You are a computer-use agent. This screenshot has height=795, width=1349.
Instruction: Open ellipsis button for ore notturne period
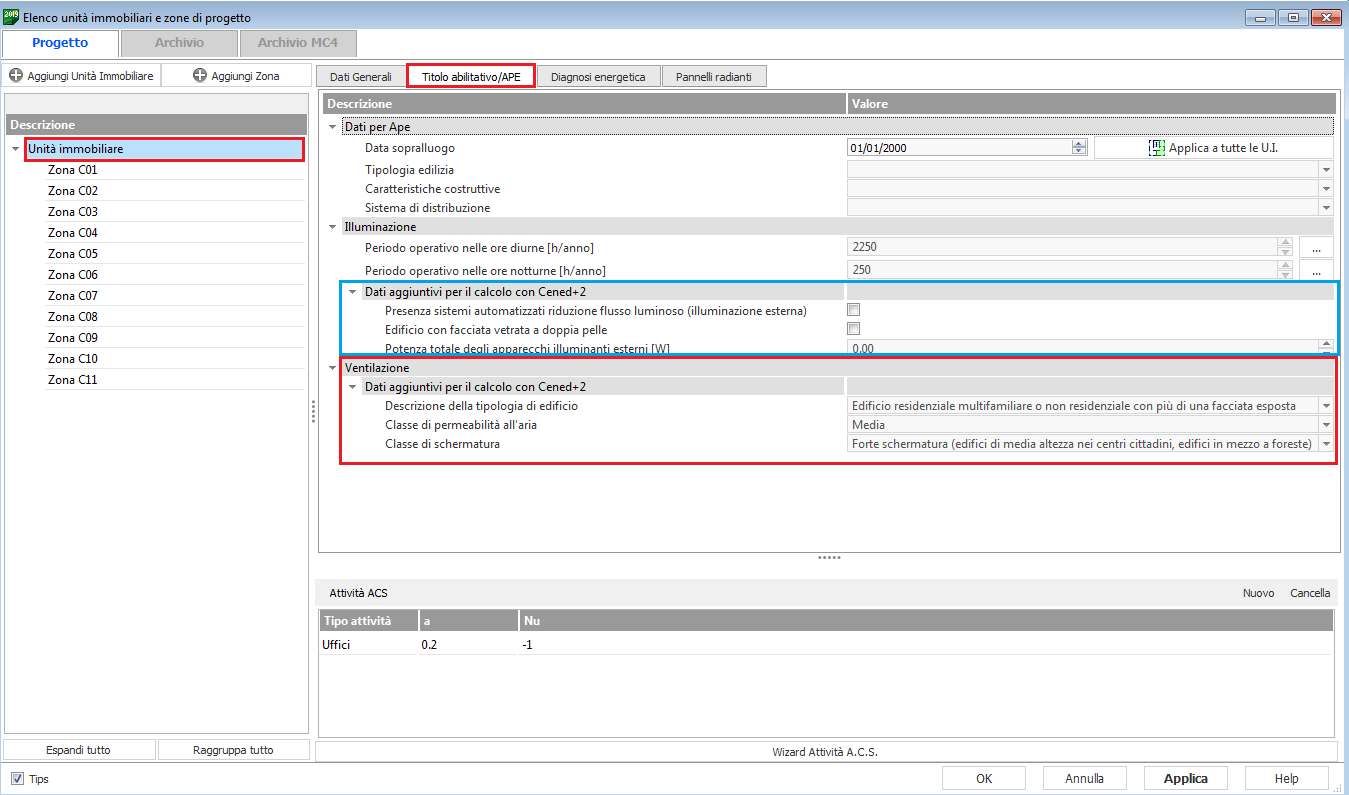[x=1316, y=271]
